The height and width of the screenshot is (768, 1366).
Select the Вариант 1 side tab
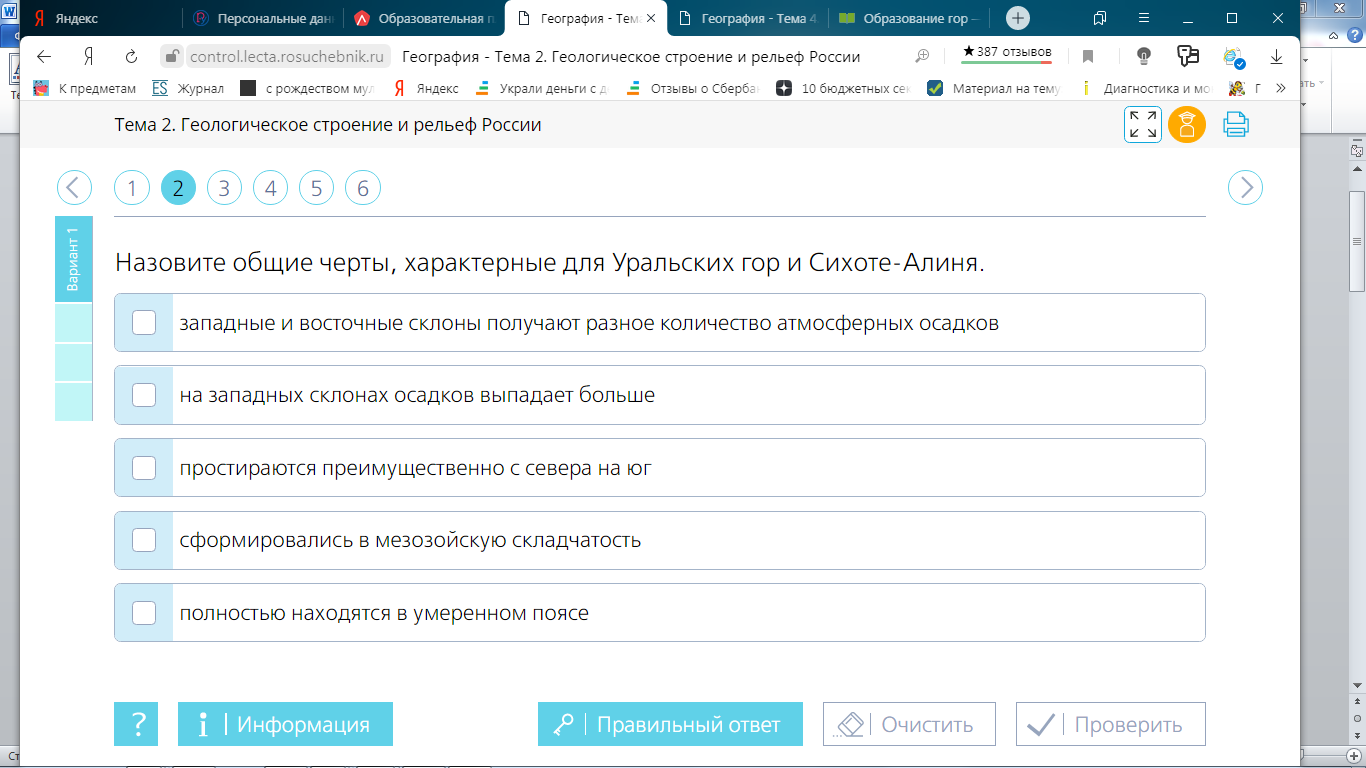tap(74, 259)
